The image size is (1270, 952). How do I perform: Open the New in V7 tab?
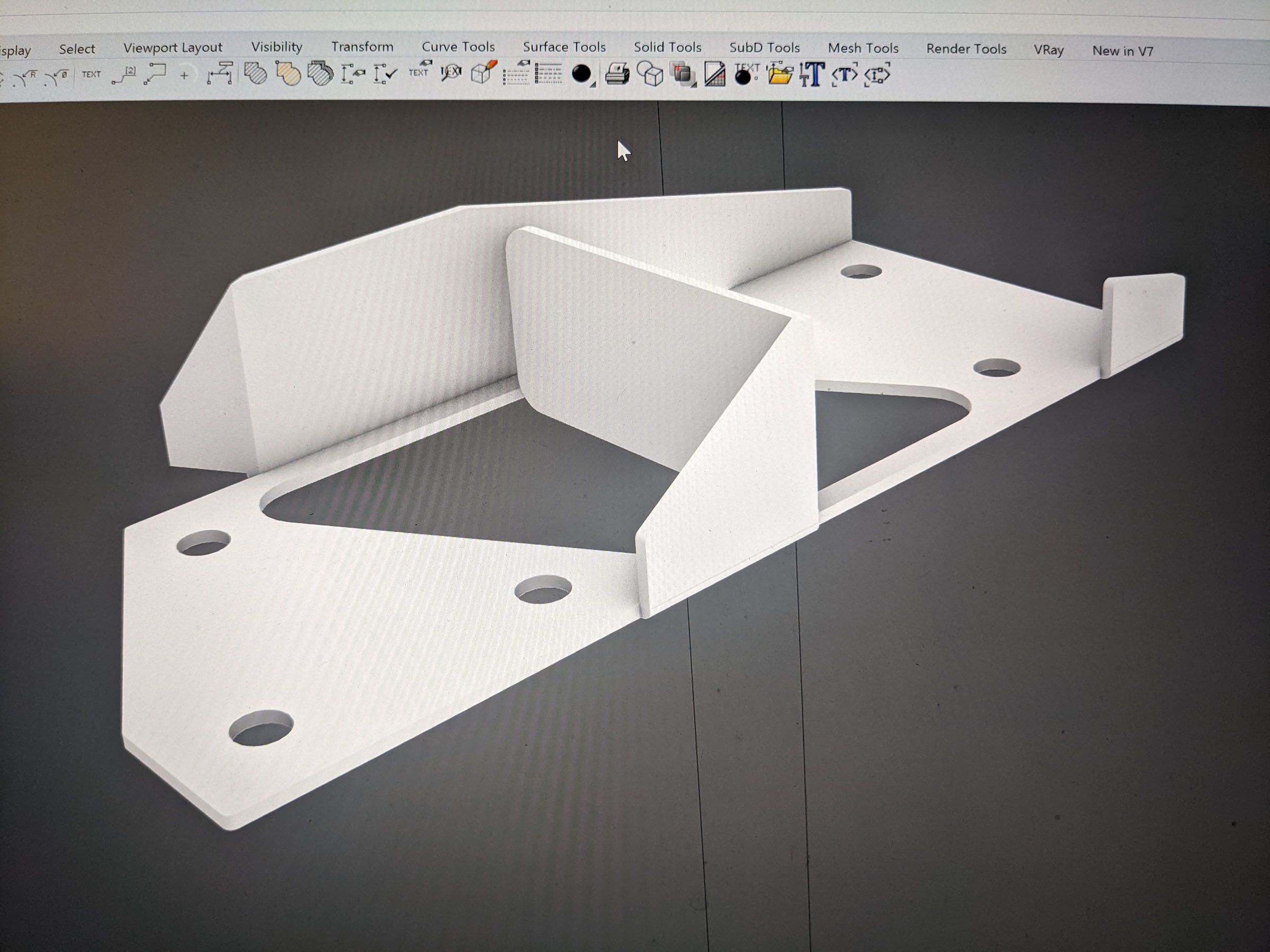click(x=1122, y=51)
